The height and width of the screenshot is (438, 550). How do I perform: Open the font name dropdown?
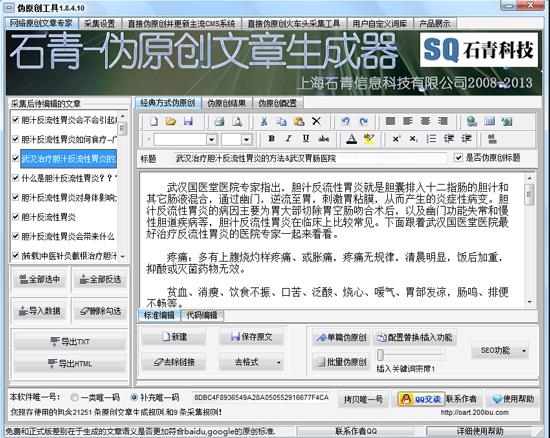[211, 140]
